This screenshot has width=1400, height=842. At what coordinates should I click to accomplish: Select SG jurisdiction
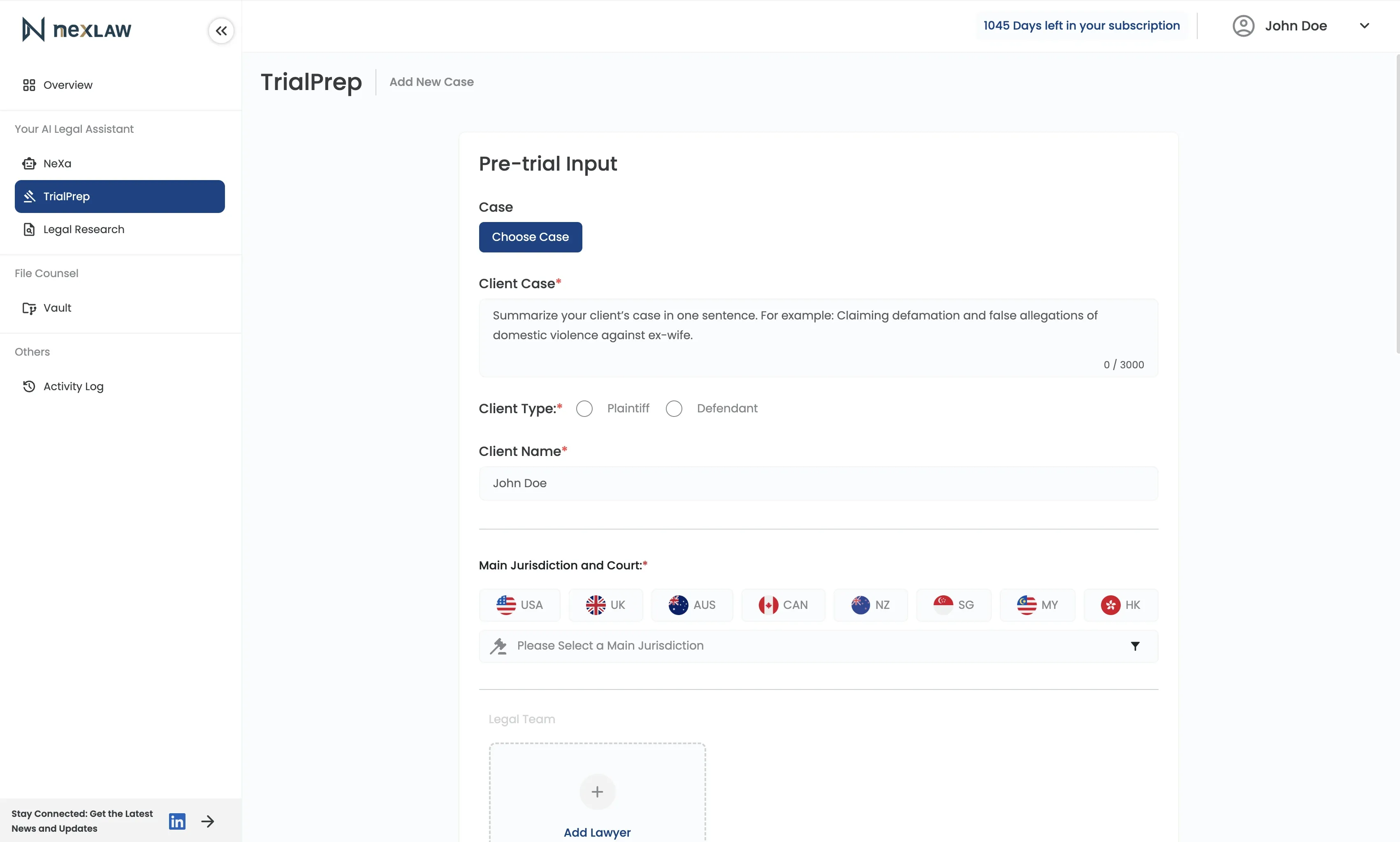tap(954, 605)
